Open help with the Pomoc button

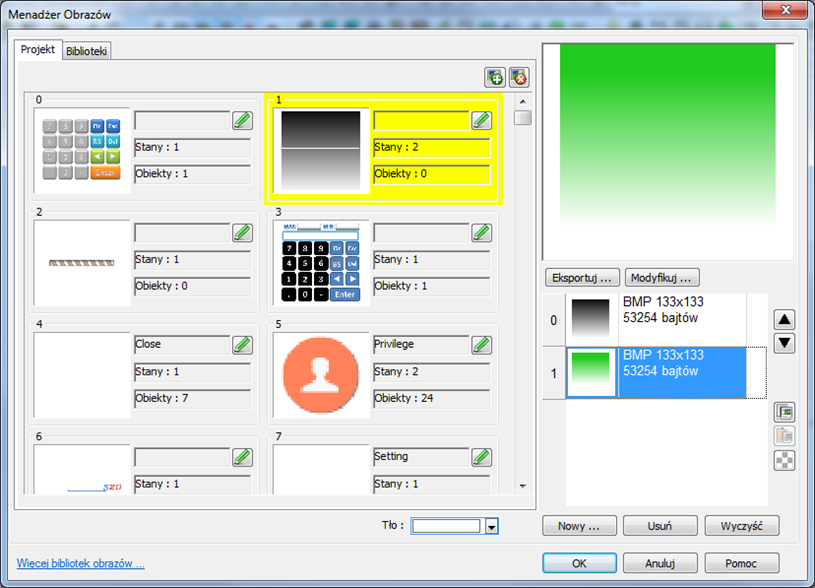(x=742, y=563)
